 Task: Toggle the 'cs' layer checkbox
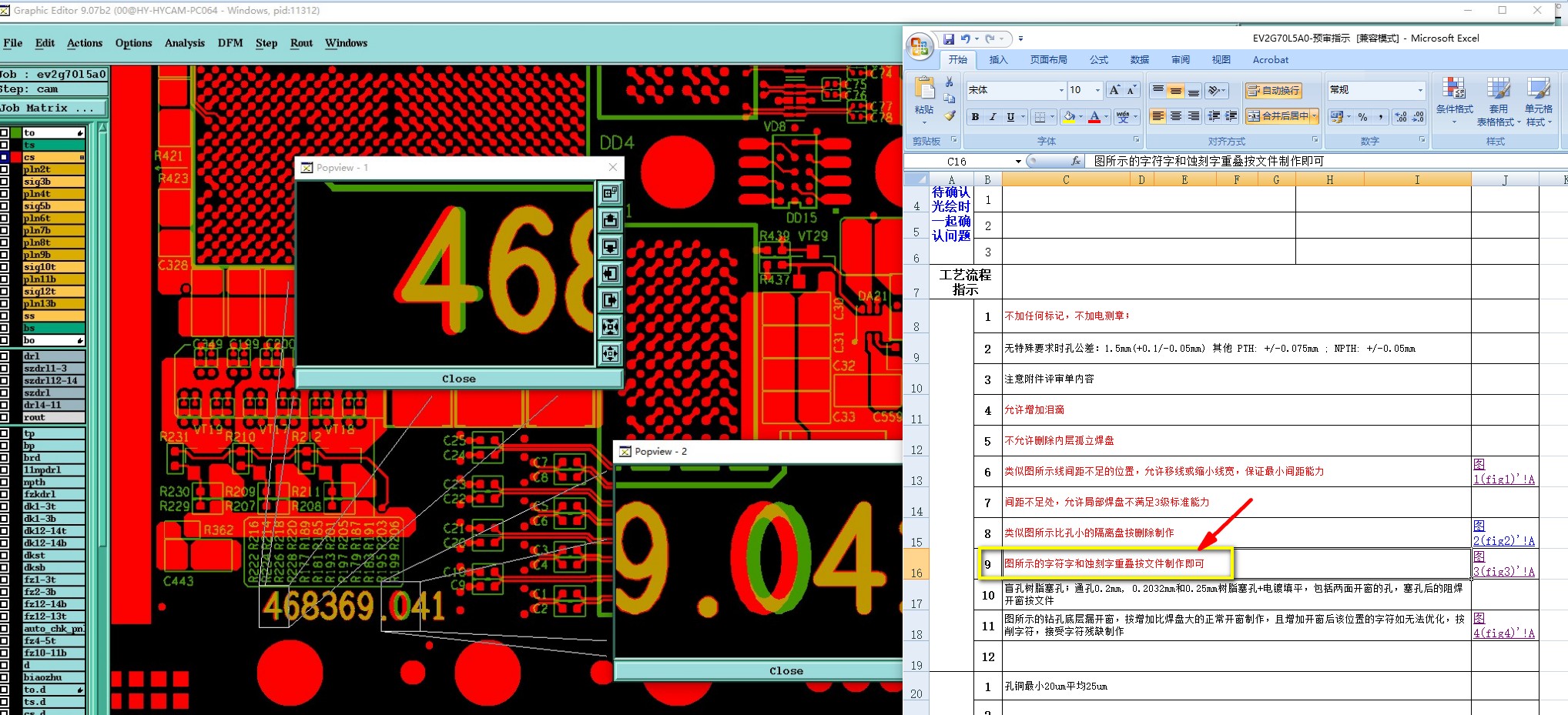[4, 157]
